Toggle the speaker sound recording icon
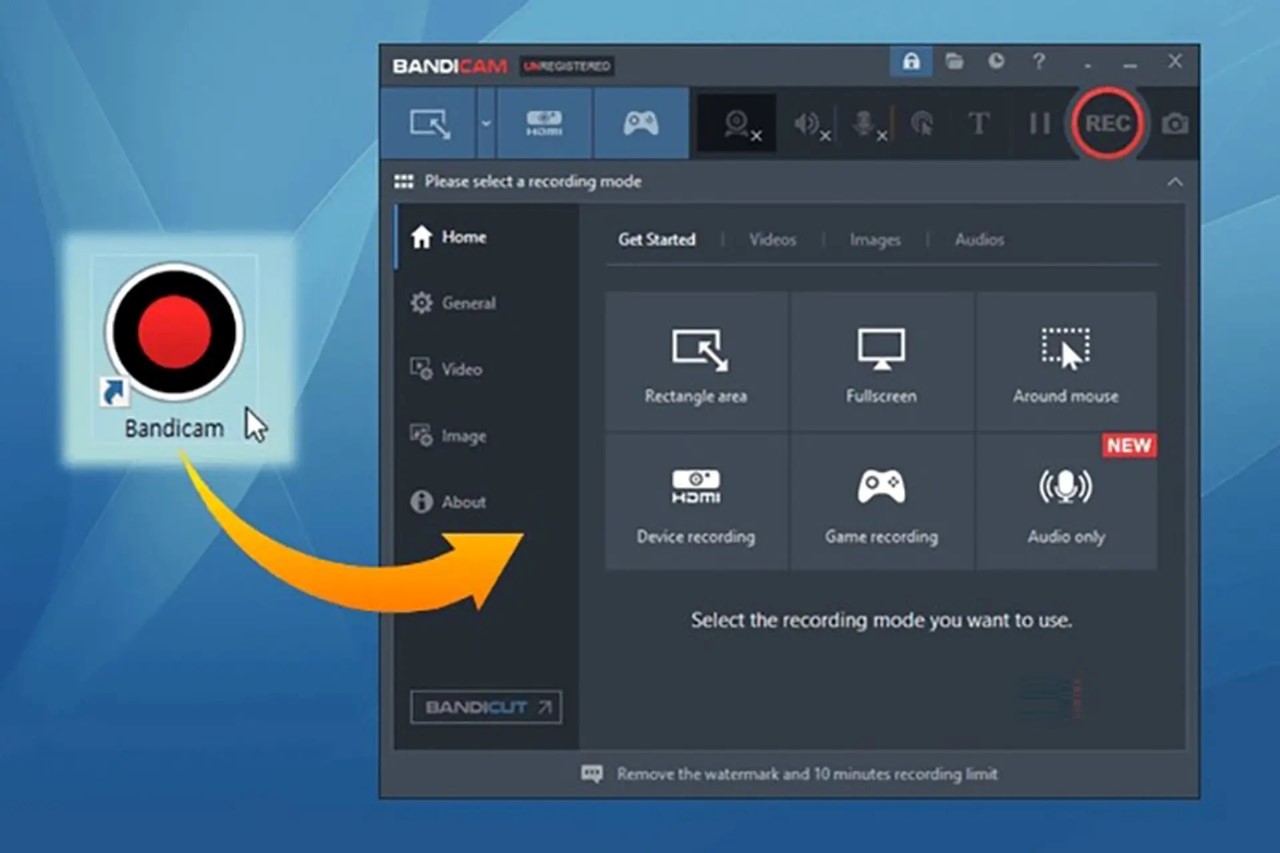The height and width of the screenshot is (853, 1280). click(x=808, y=123)
